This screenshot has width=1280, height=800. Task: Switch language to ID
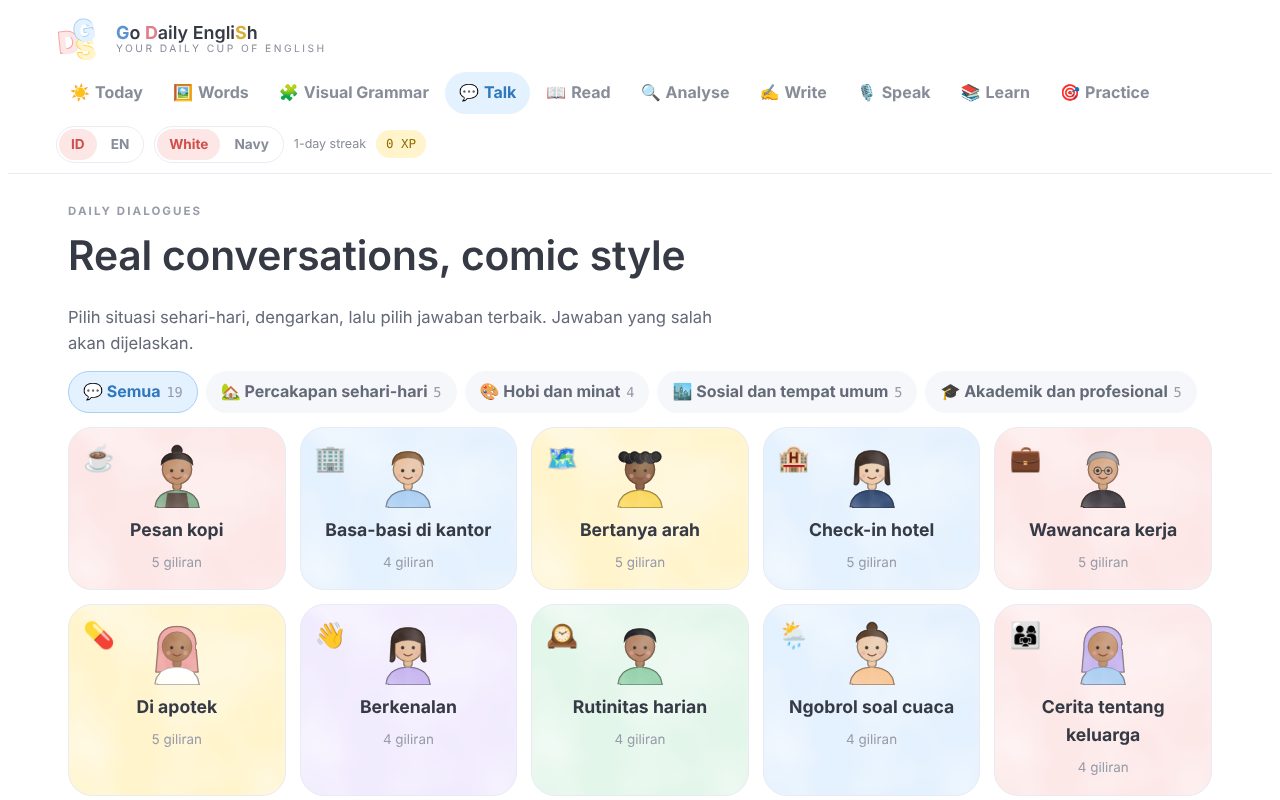pos(78,144)
